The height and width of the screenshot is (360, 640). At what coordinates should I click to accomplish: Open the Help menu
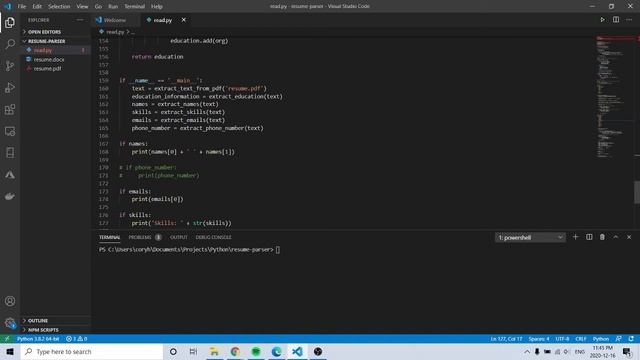(x=157, y=7)
